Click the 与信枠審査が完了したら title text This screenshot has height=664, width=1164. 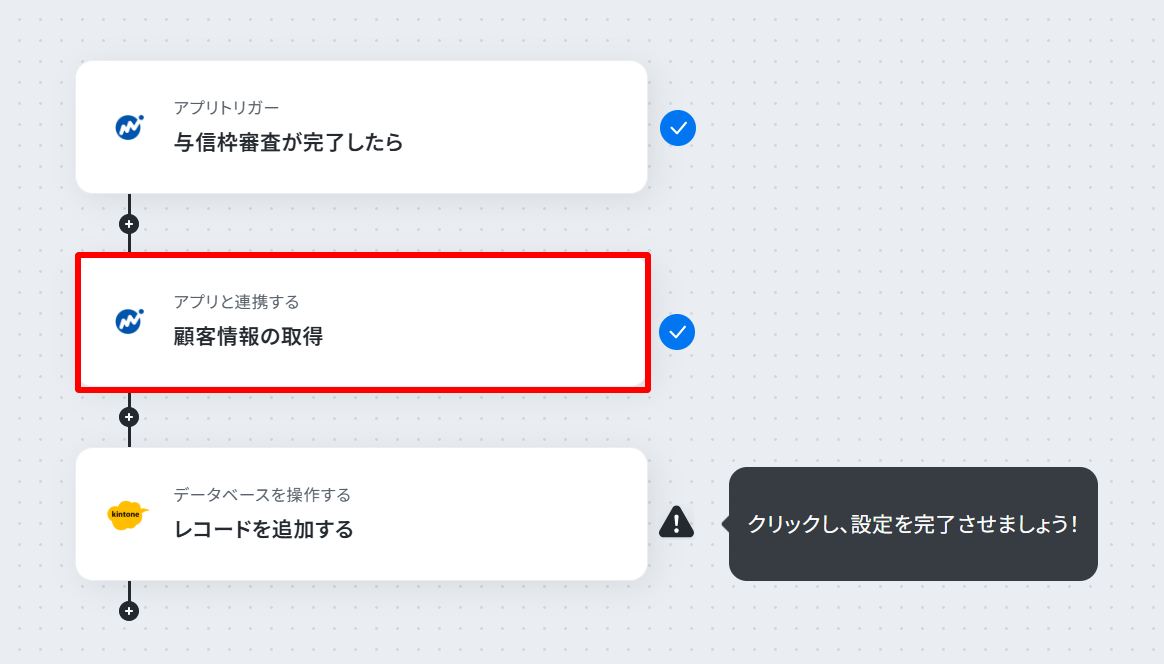click(288, 142)
